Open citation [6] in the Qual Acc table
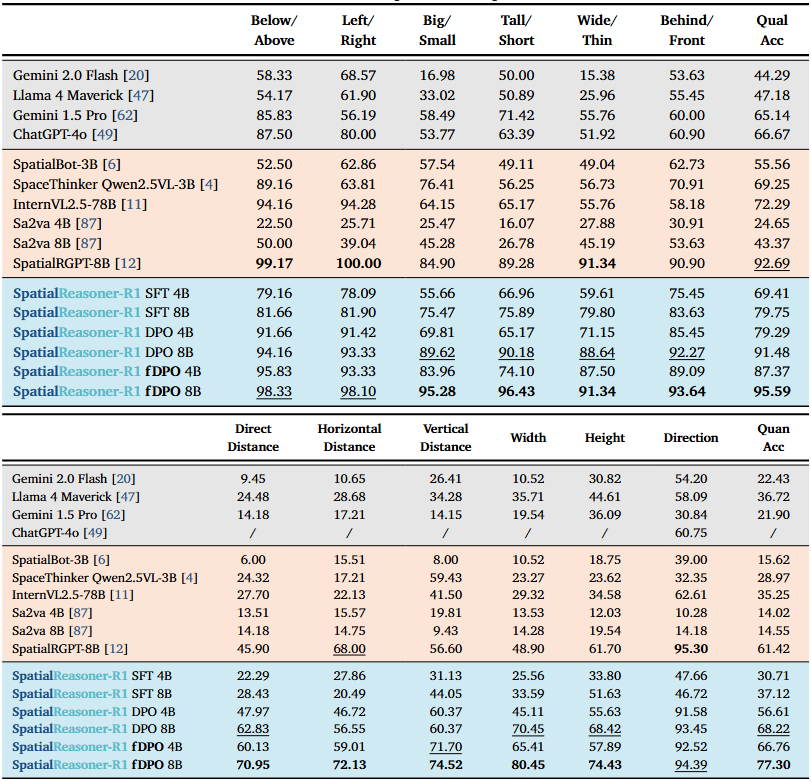This screenshot has width=811, height=781. pos(112,164)
